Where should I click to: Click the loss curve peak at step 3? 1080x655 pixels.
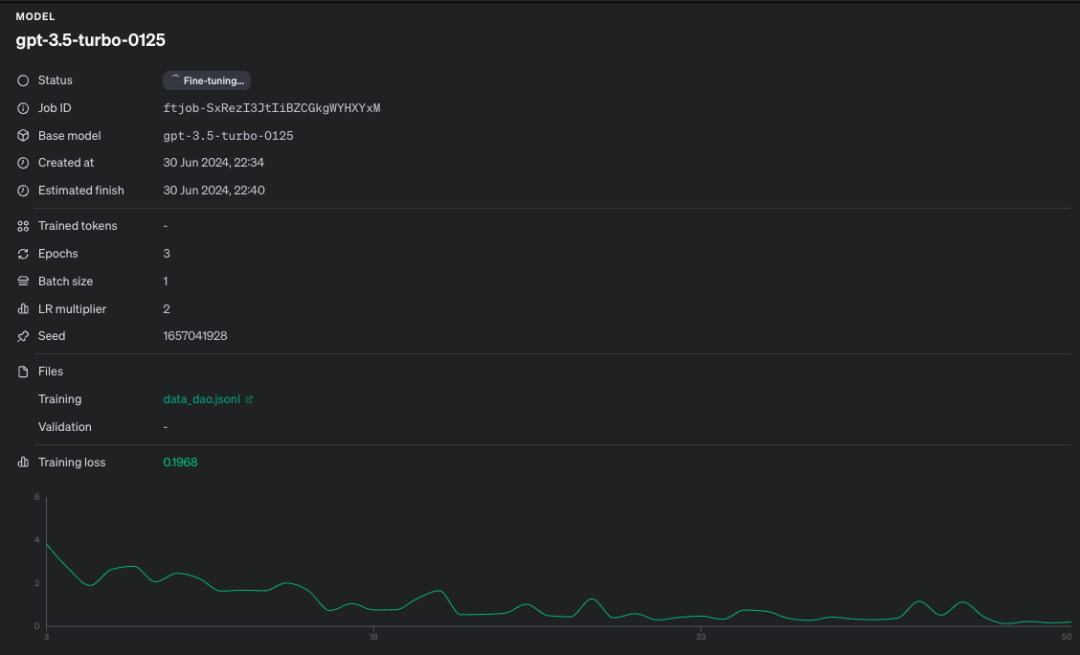click(47, 544)
